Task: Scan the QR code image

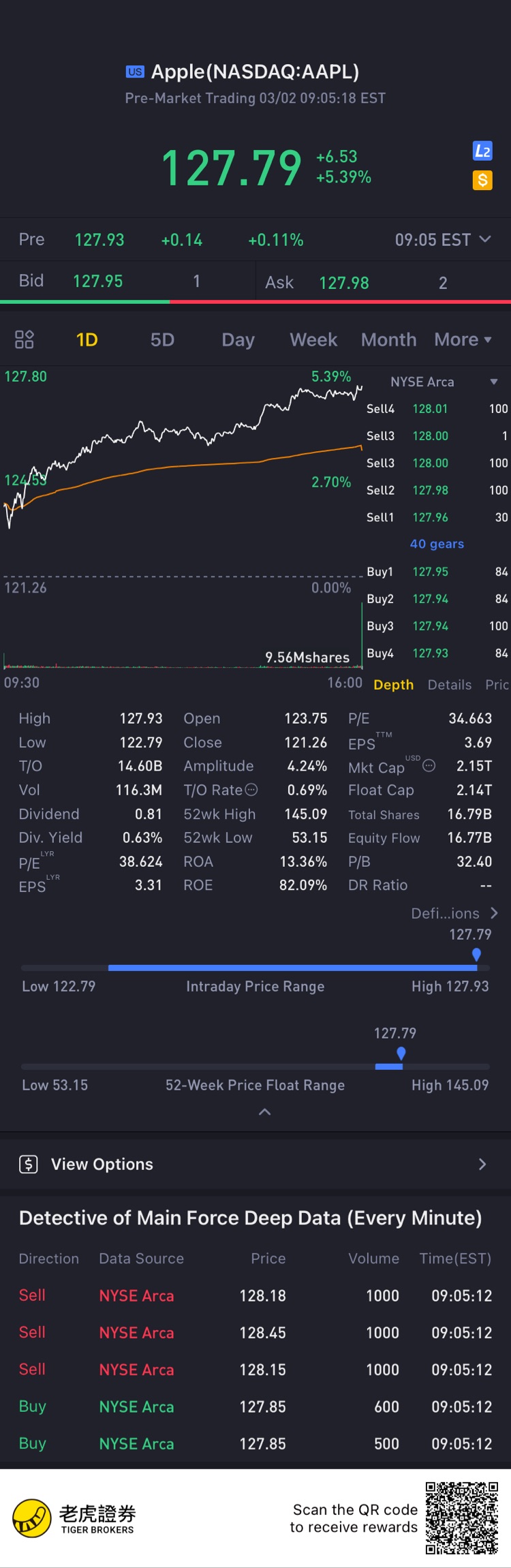Action: (x=462, y=1518)
